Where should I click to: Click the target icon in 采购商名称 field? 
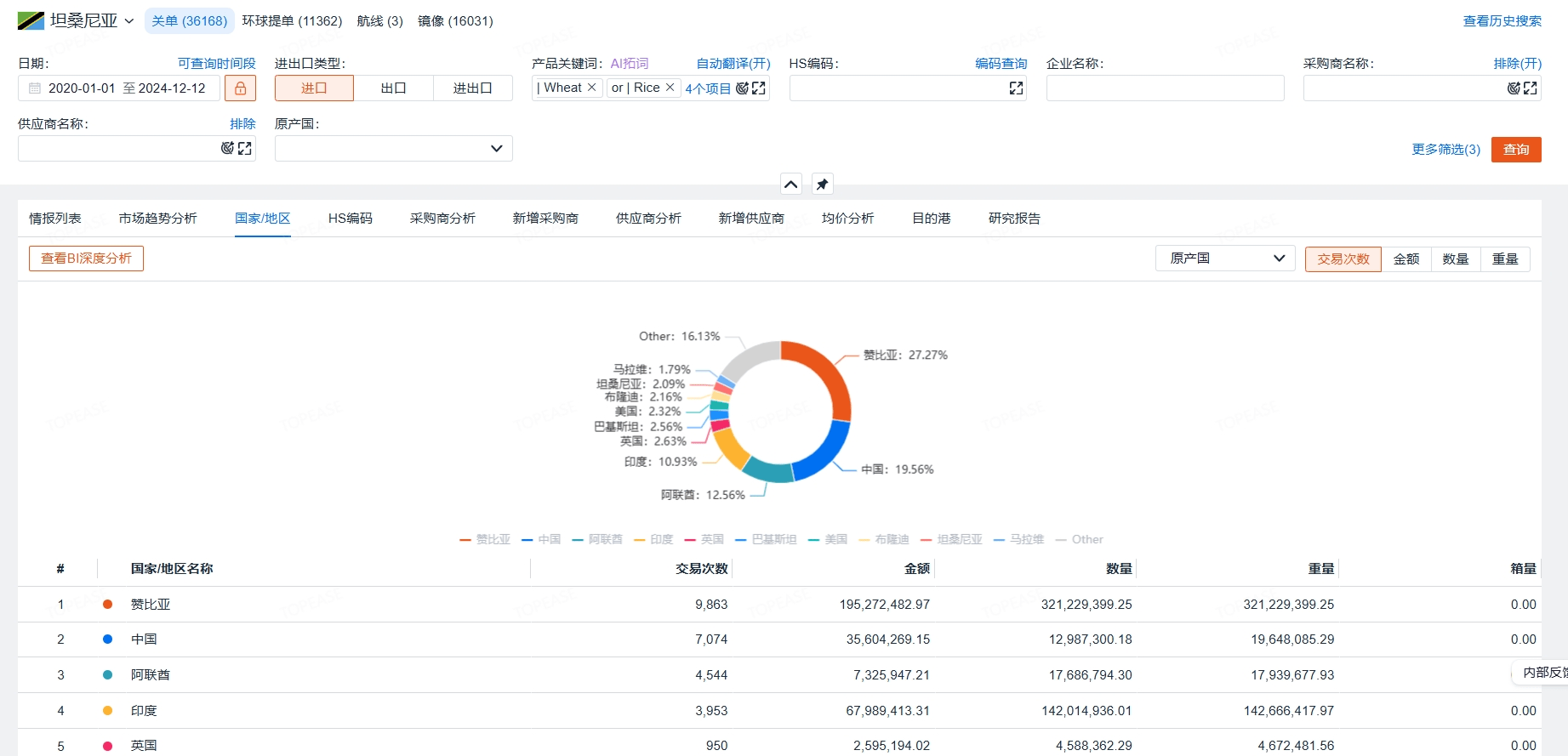[1514, 88]
